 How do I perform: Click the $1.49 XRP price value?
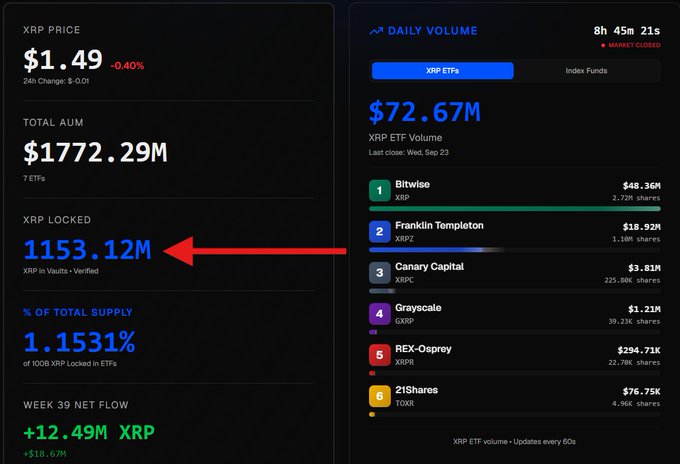coord(63,59)
